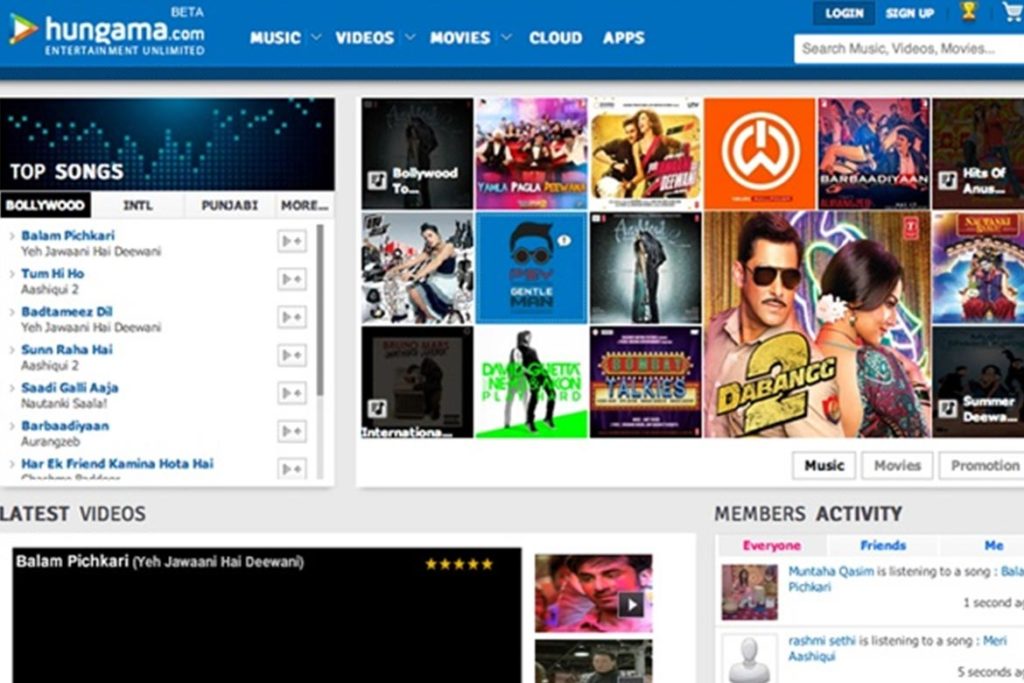Image resolution: width=1024 pixels, height=683 pixels.
Task: Go to the Cloud section
Action: tap(555, 38)
